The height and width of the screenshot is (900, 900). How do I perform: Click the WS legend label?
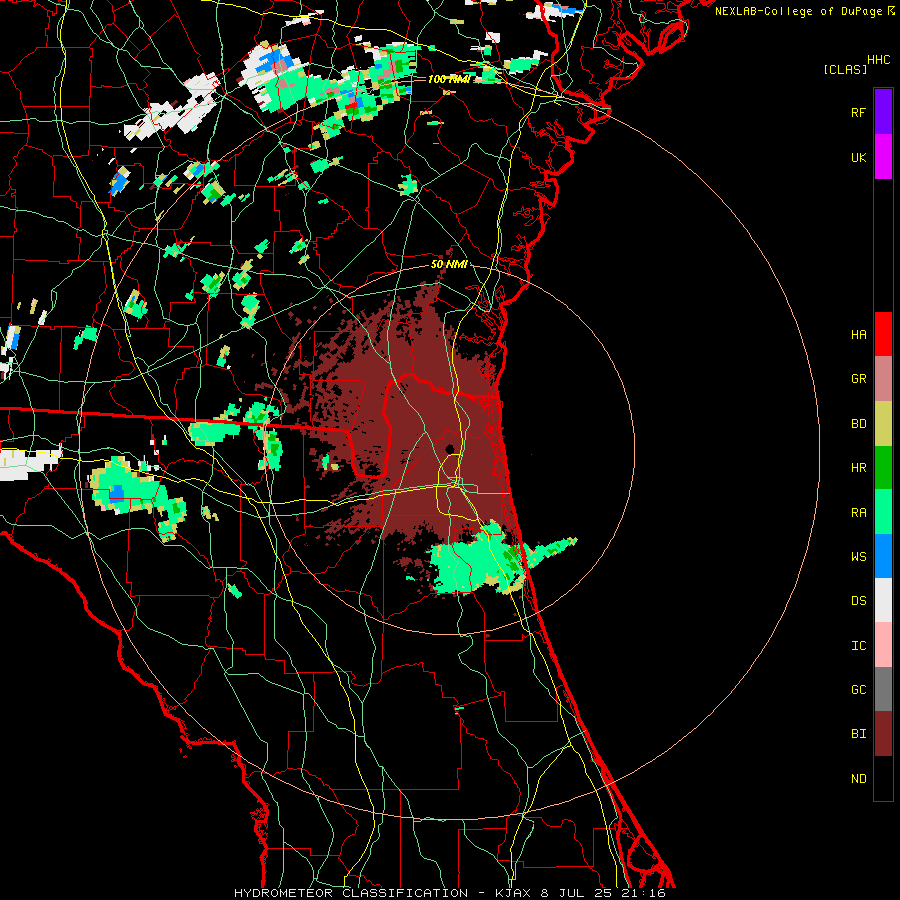[x=858, y=556]
